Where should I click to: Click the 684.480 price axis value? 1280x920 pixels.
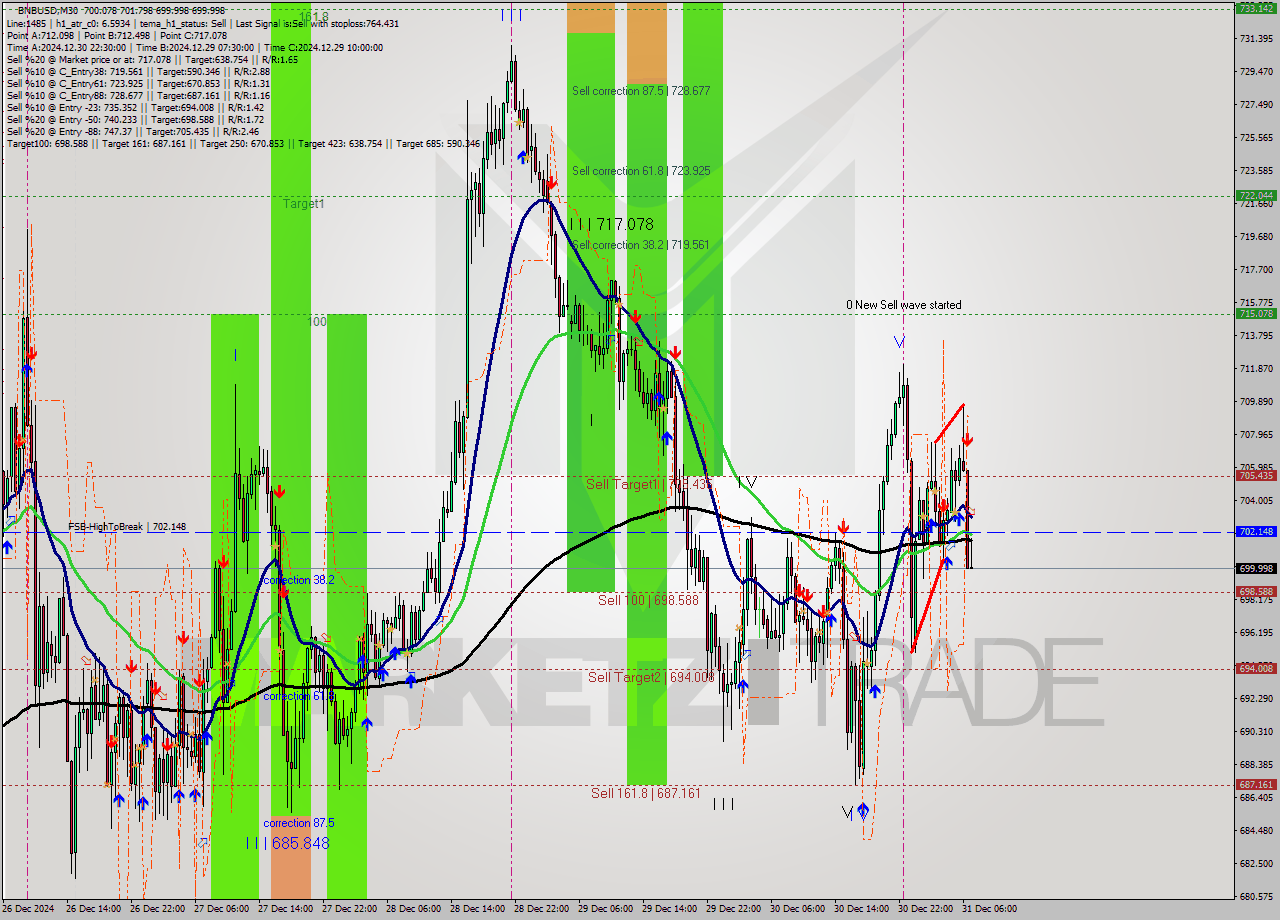point(1256,830)
